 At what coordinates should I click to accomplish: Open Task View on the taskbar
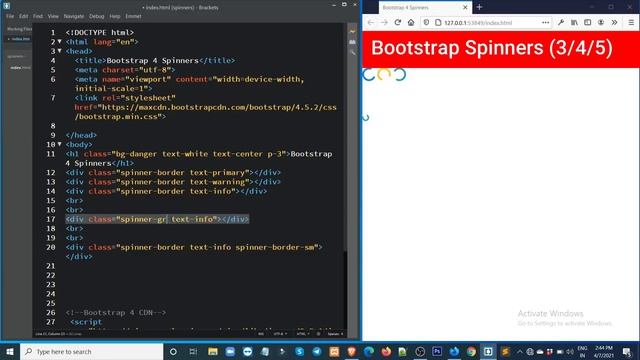coord(193,351)
